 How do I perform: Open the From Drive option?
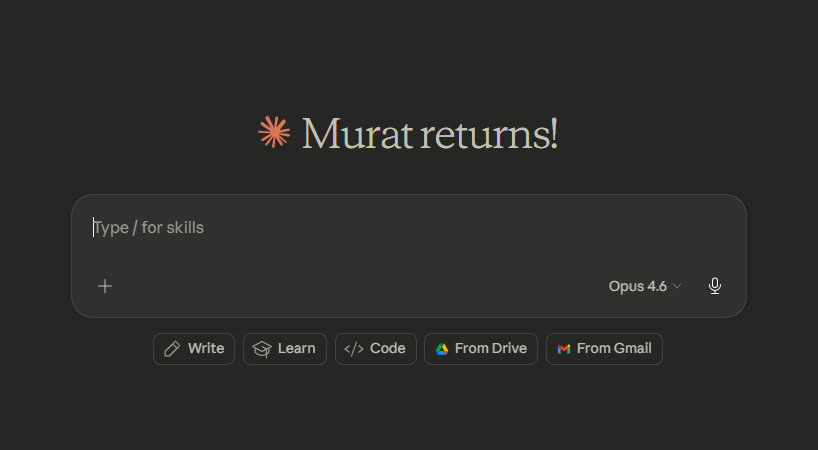click(x=481, y=349)
